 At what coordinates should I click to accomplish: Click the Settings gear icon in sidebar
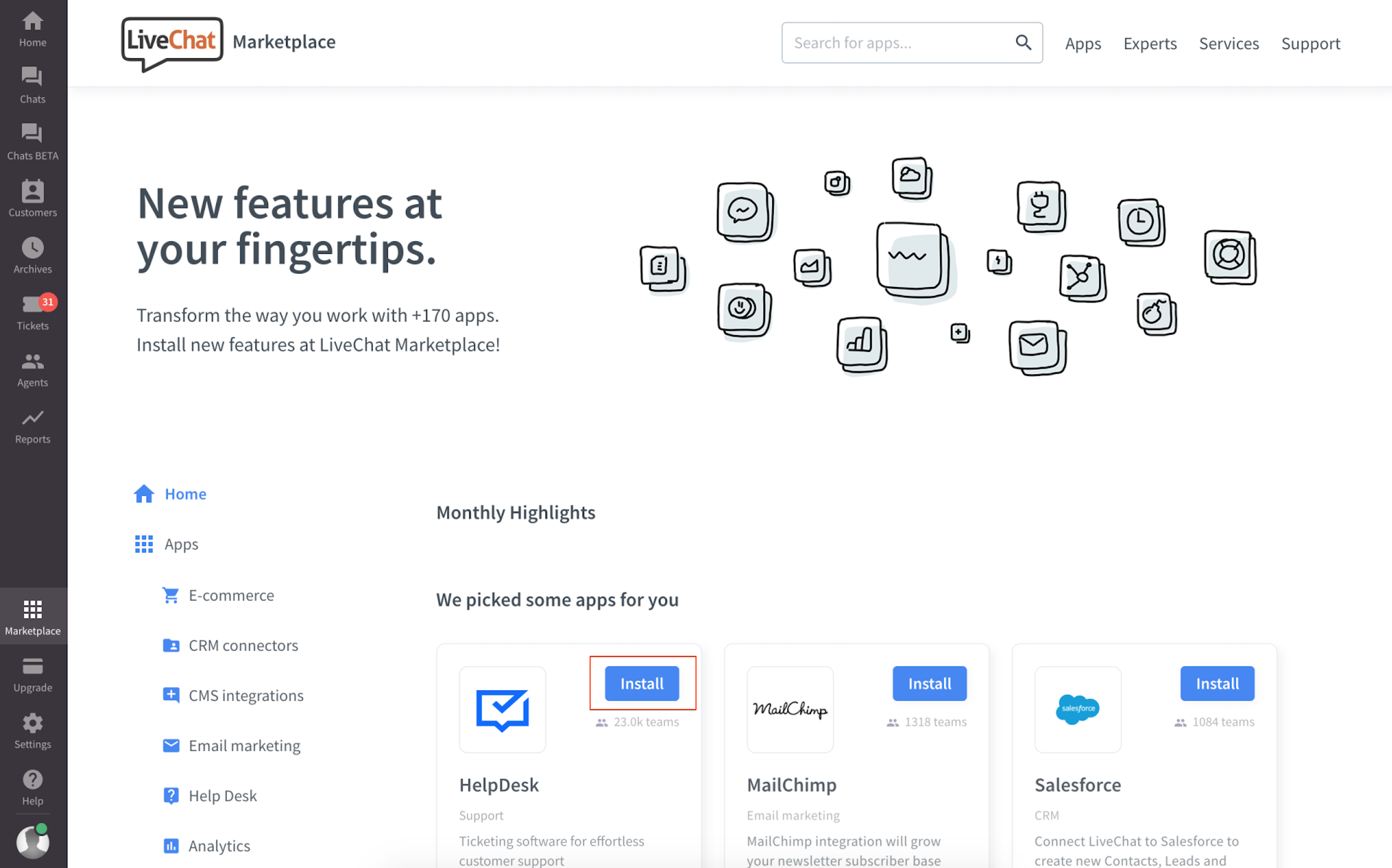click(x=32, y=723)
